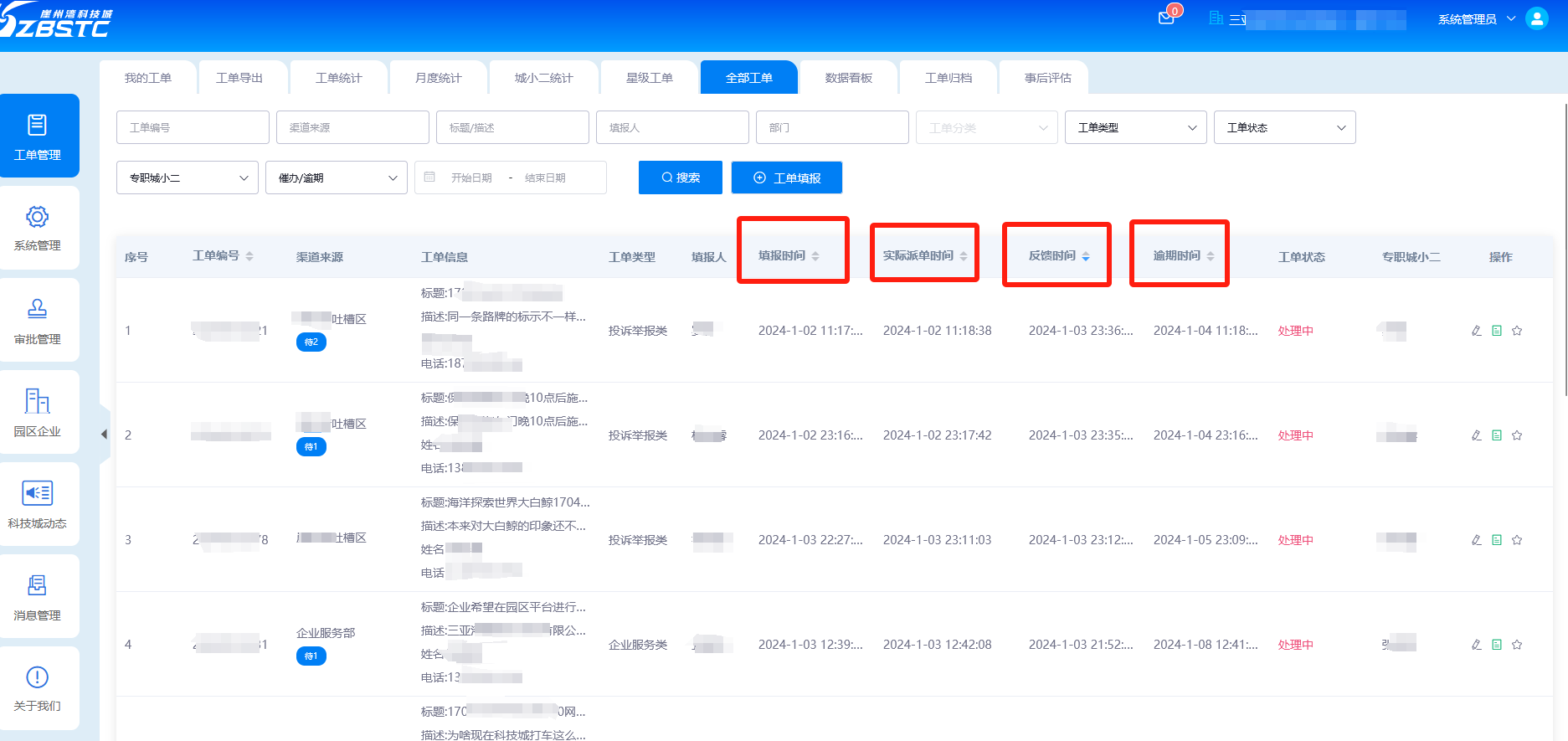Image resolution: width=1568 pixels, height=741 pixels.
Task: Click the 待1 badge in row 2
Action: click(x=311, y=447)
